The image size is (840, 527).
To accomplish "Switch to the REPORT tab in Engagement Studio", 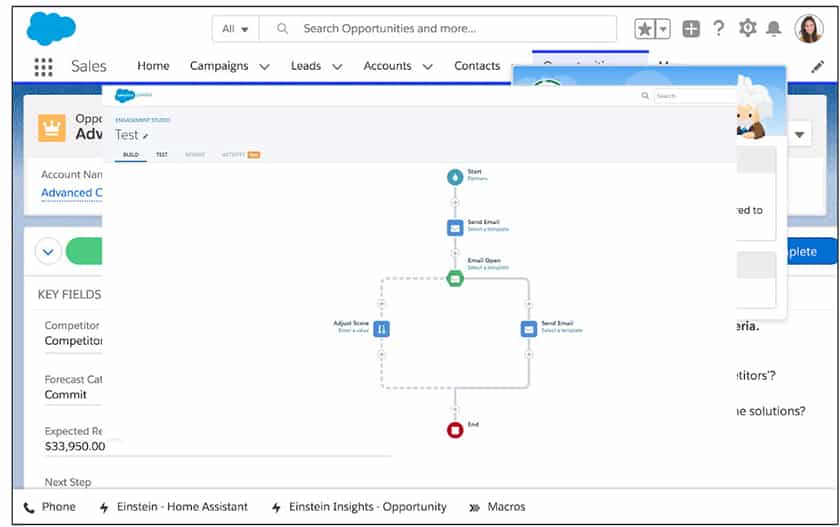I will pyautogui.click(x=195, y=155).
